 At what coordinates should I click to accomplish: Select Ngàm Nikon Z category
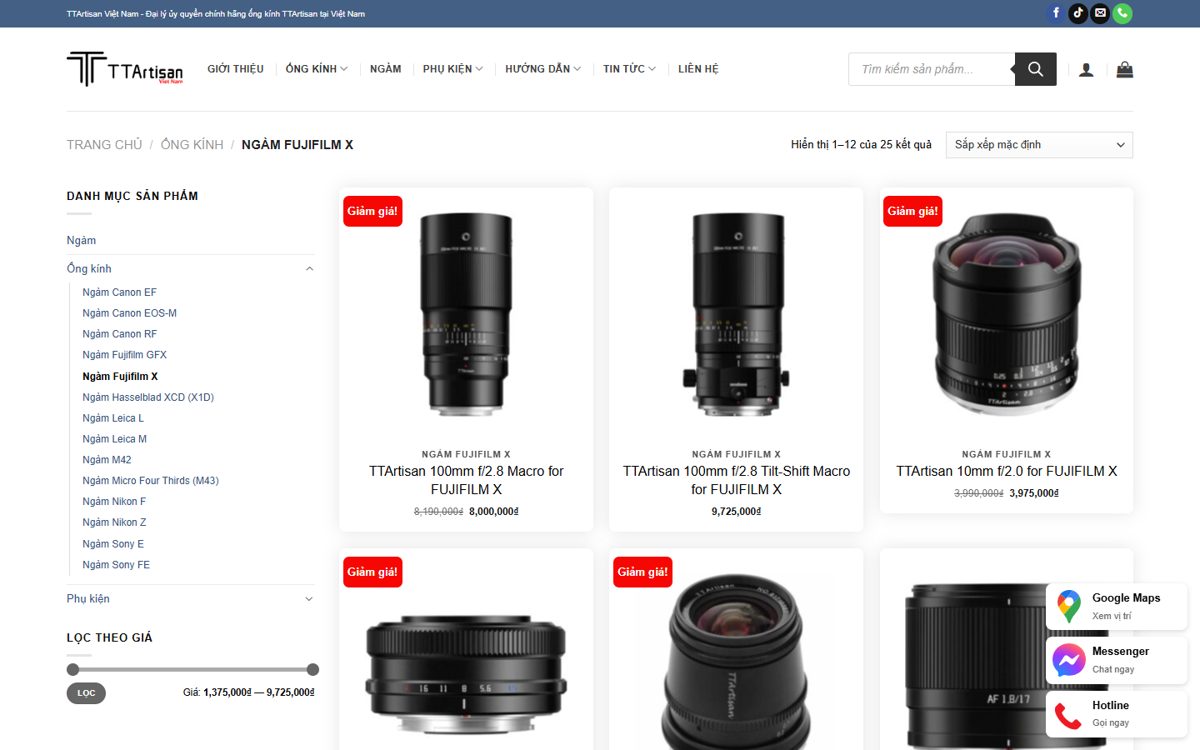click(115, 523)
